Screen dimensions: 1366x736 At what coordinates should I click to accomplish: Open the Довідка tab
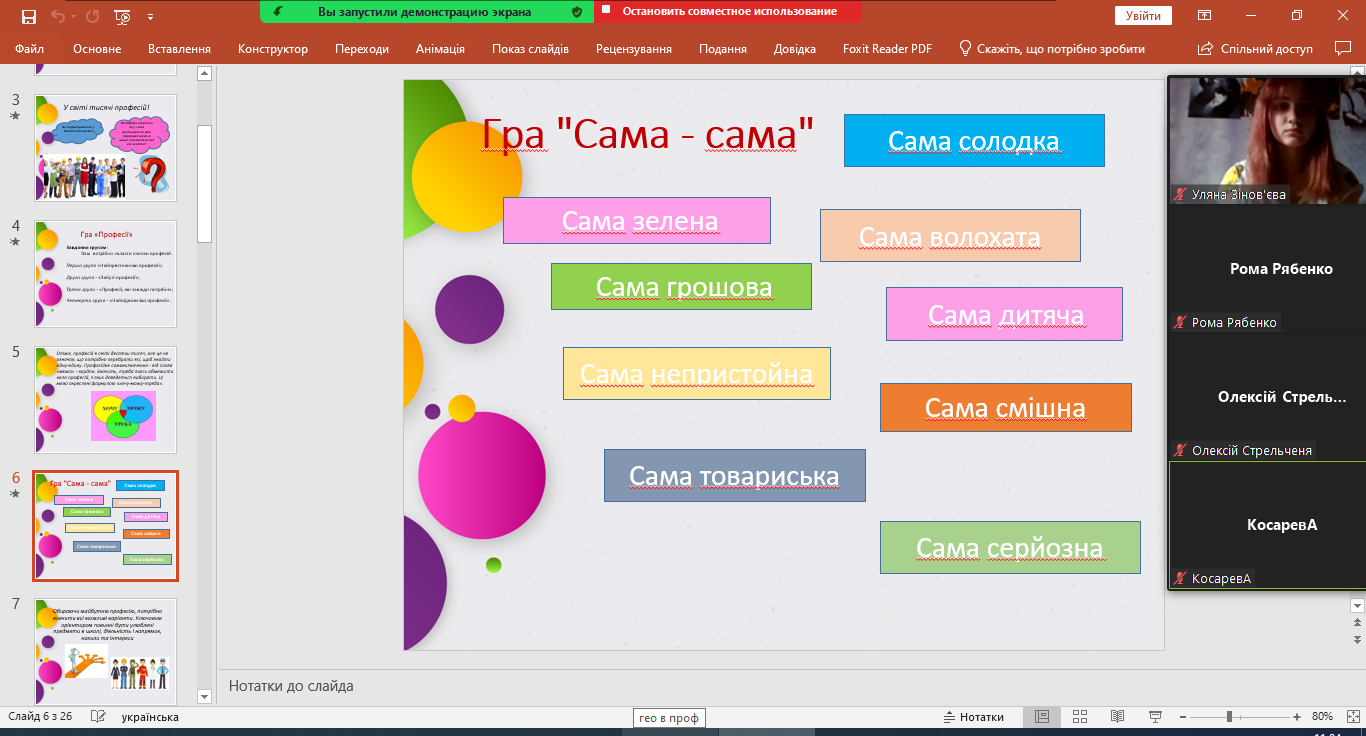point(795,48)
